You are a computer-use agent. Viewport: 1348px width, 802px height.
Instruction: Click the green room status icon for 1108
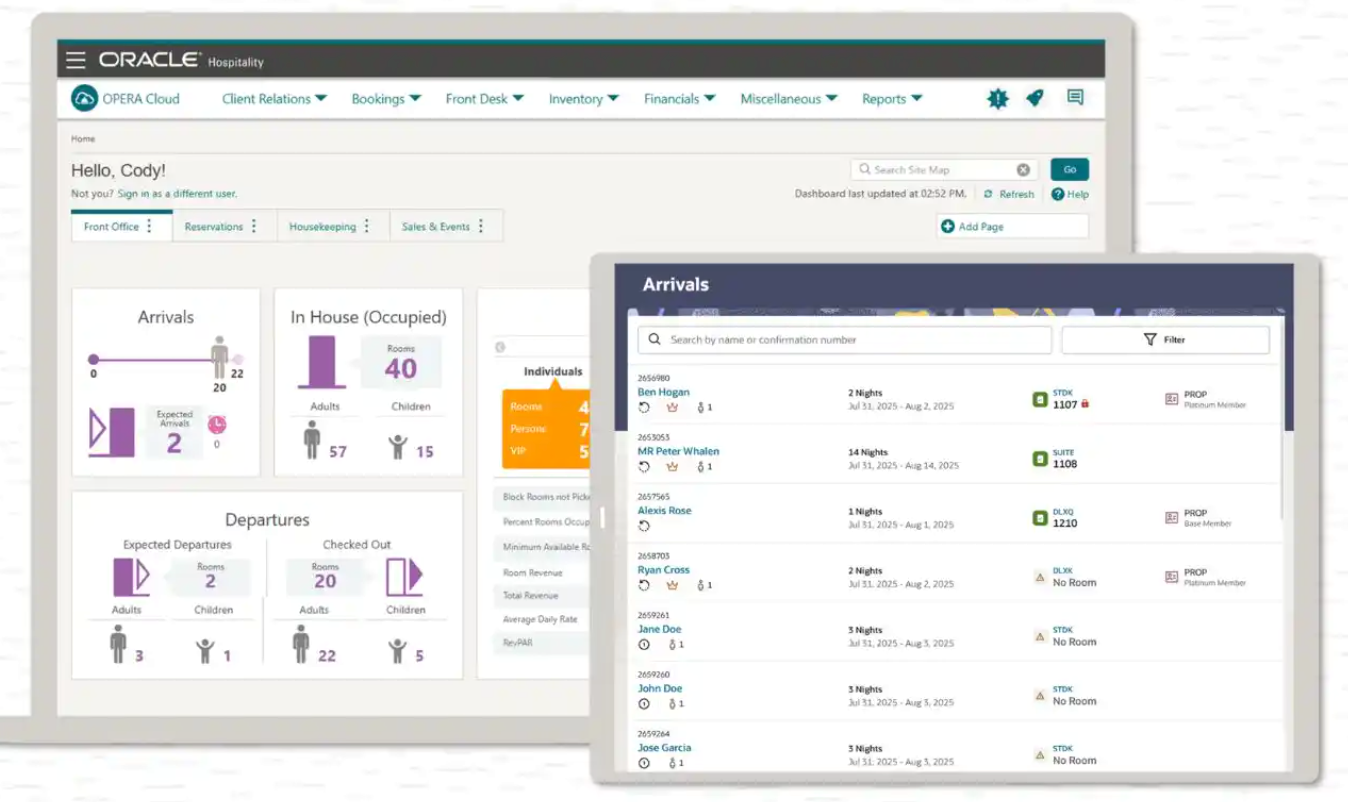pyautogui.click(x=1040, y=459)
